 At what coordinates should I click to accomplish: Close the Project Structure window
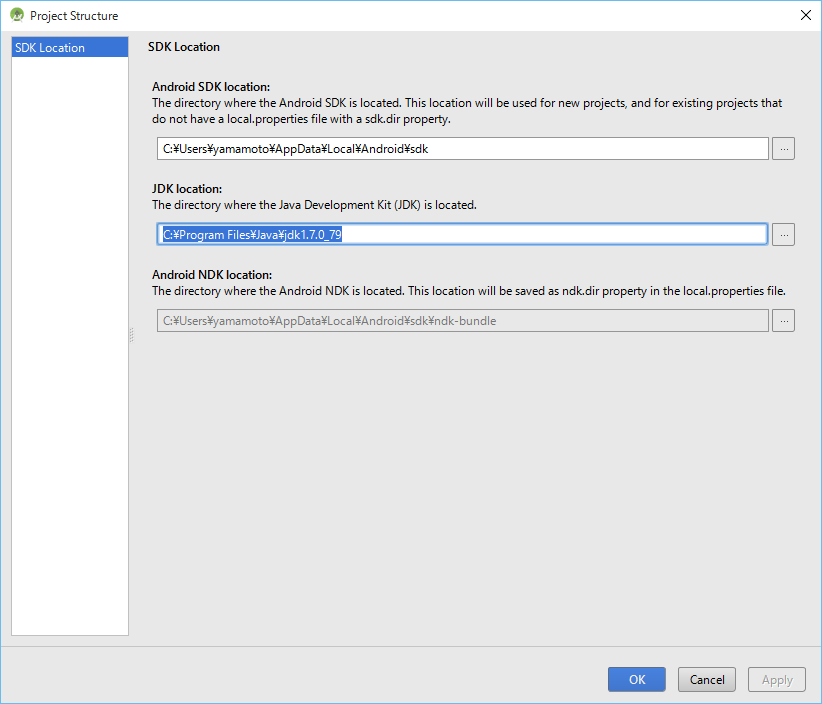click(x=805, y=16)
